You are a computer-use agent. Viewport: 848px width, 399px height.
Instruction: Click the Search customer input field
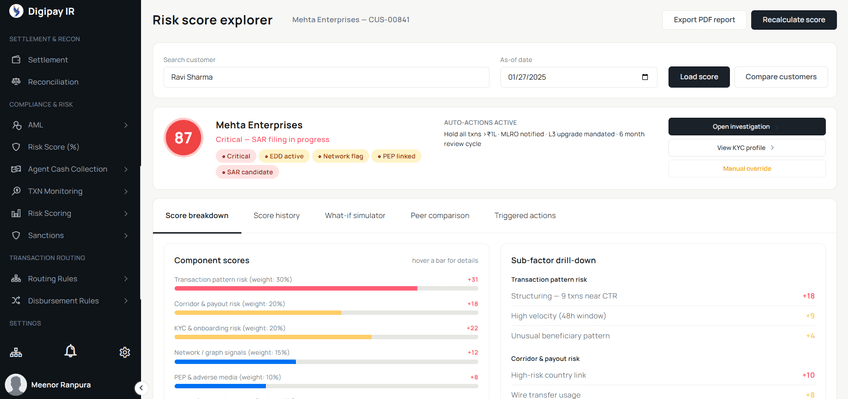[x=326, y=77]
